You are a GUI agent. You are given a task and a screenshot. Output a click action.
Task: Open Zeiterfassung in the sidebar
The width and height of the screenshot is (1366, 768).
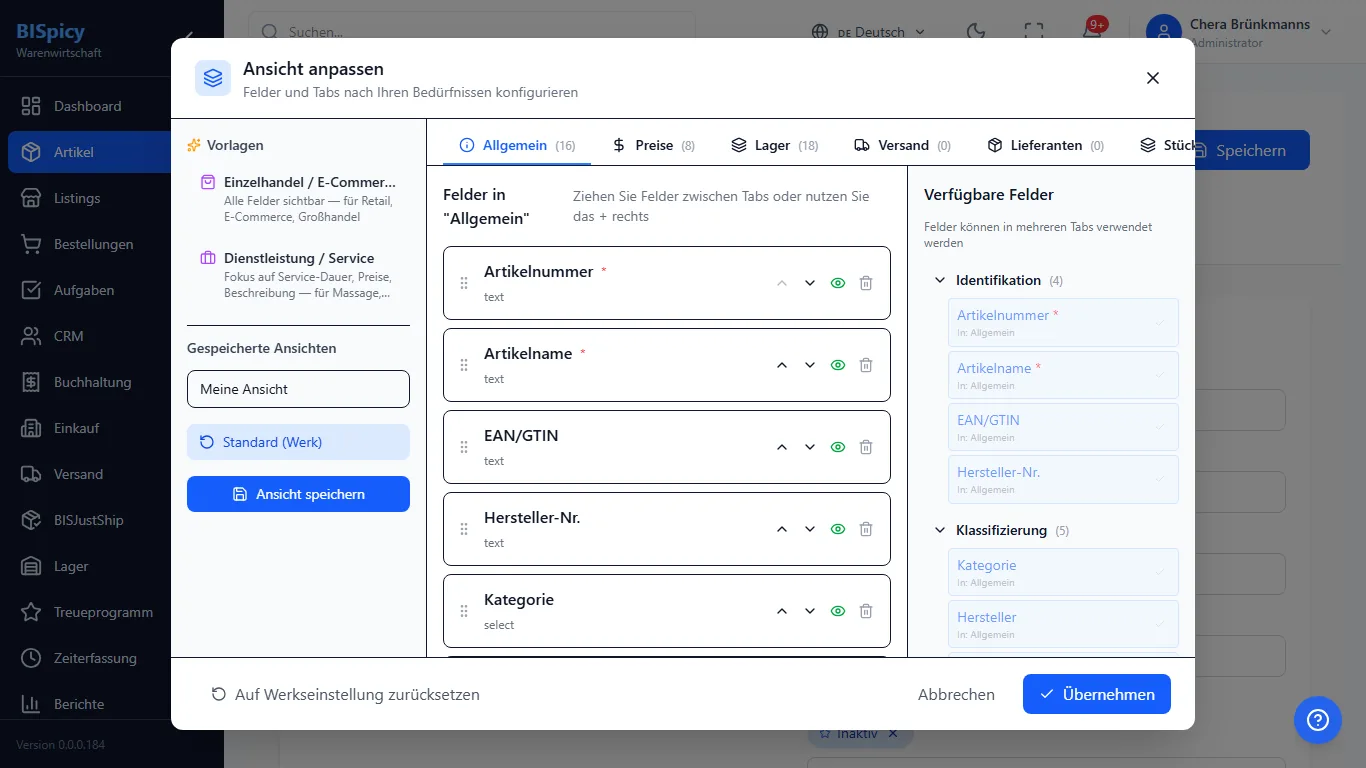[x=112, y=658]
